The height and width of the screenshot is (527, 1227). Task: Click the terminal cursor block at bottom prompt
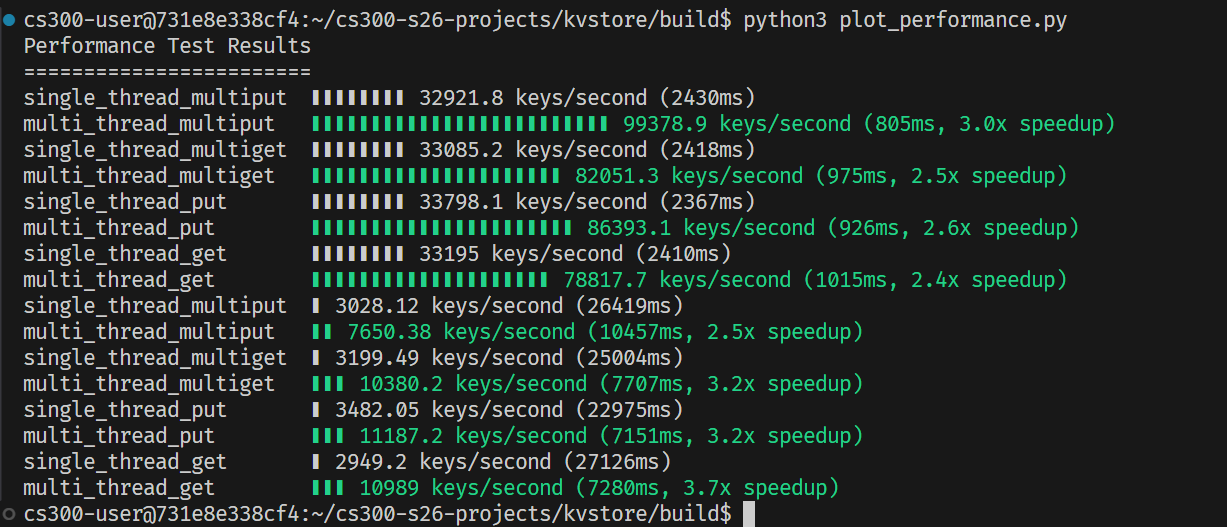pyautogui.click(x=748, y=514)
